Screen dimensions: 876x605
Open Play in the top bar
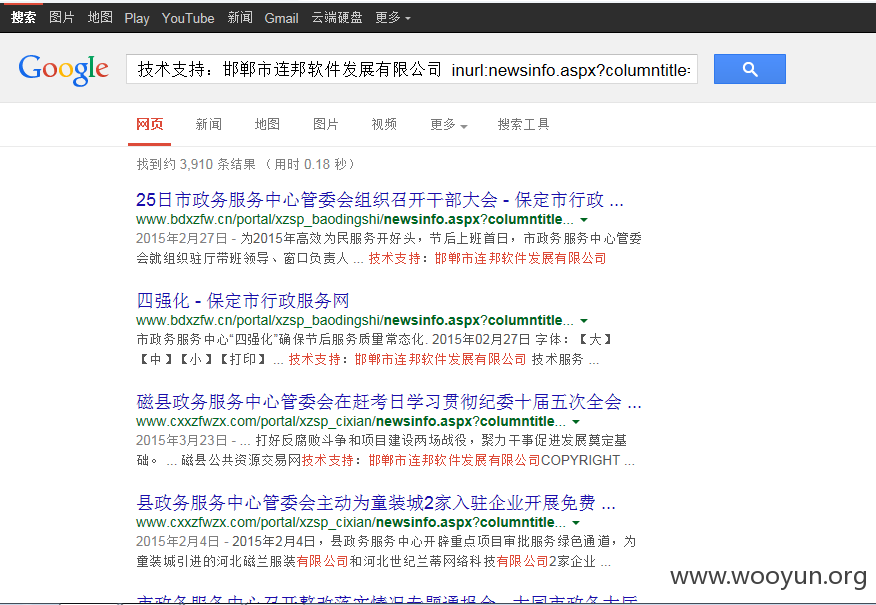(137, 18)
